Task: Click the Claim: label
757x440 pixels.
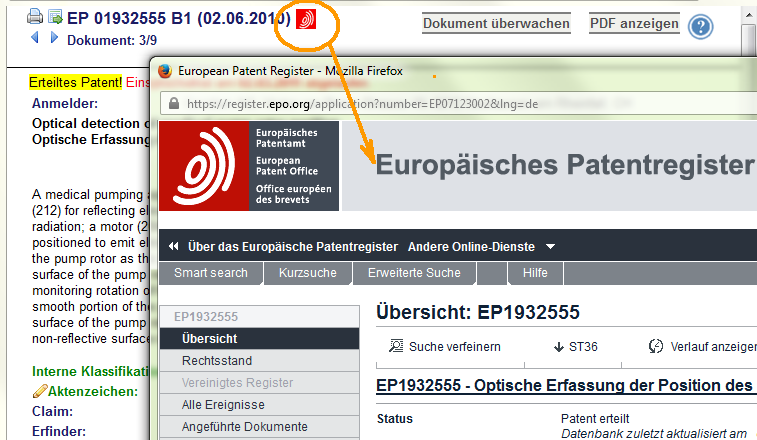Action: pos(52,412)
